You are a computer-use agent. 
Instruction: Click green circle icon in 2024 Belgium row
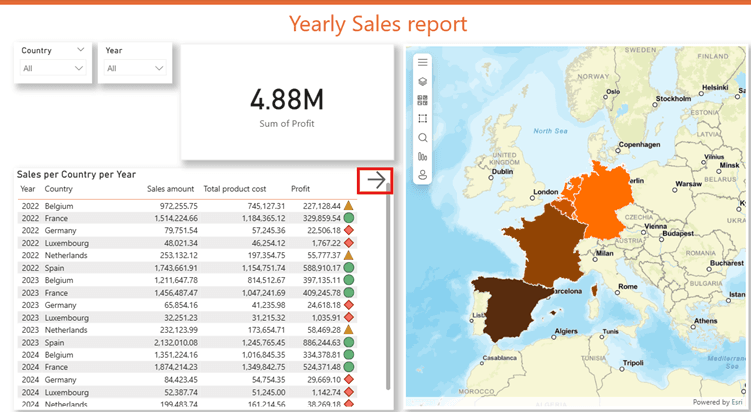[x=349, y=355]
